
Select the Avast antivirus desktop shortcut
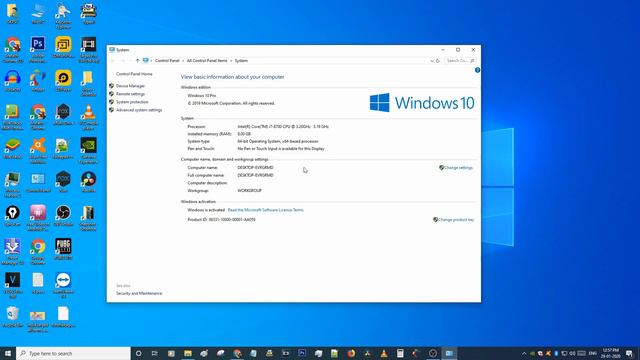[x=38, y=151]
